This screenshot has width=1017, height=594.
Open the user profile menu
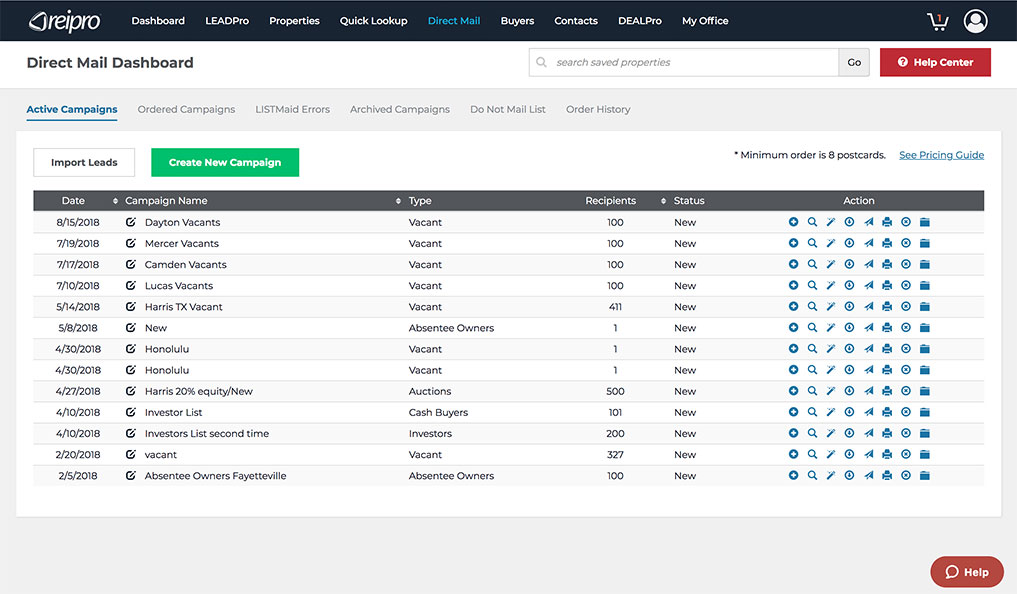click(975, 21)
